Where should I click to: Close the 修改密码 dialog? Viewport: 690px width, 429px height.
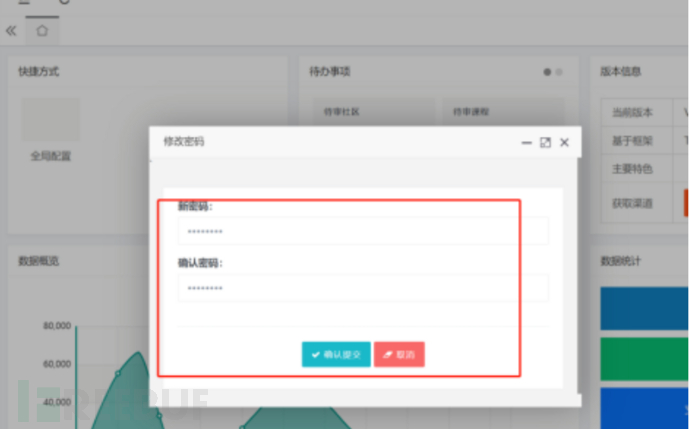[x=564, y=143]
